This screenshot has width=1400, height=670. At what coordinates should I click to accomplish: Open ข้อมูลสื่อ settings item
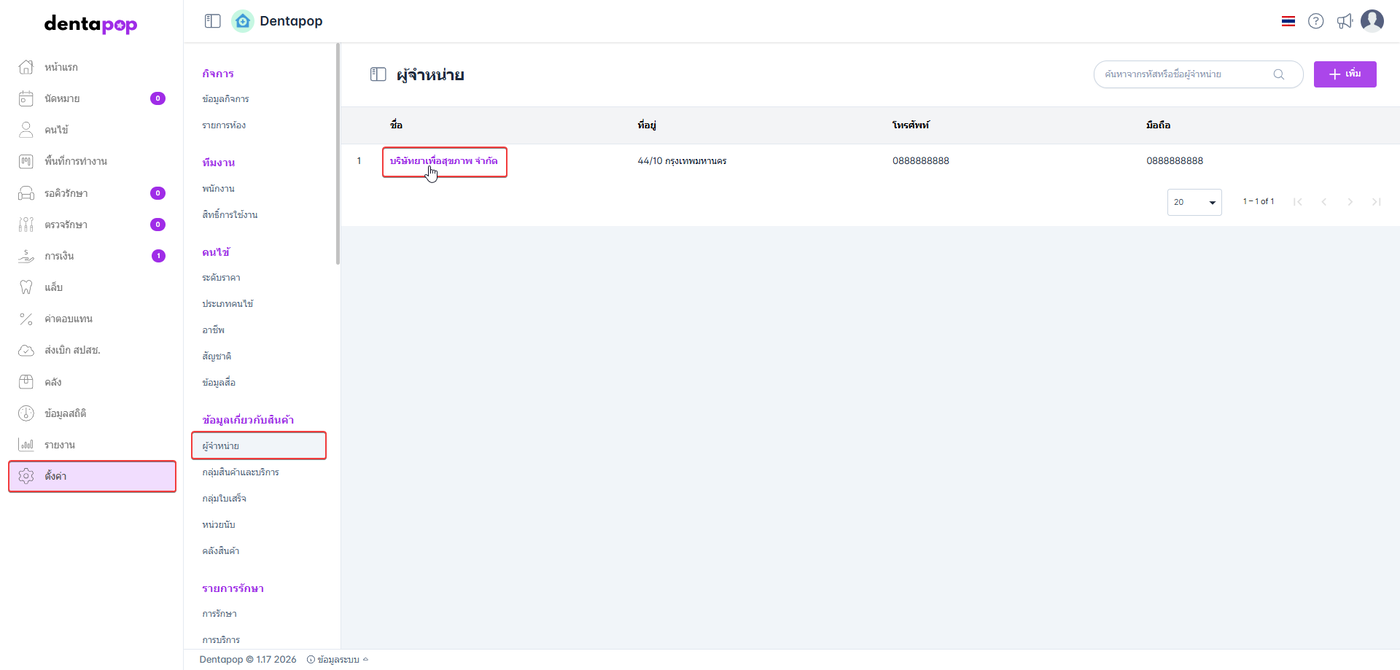pos(218,382)
